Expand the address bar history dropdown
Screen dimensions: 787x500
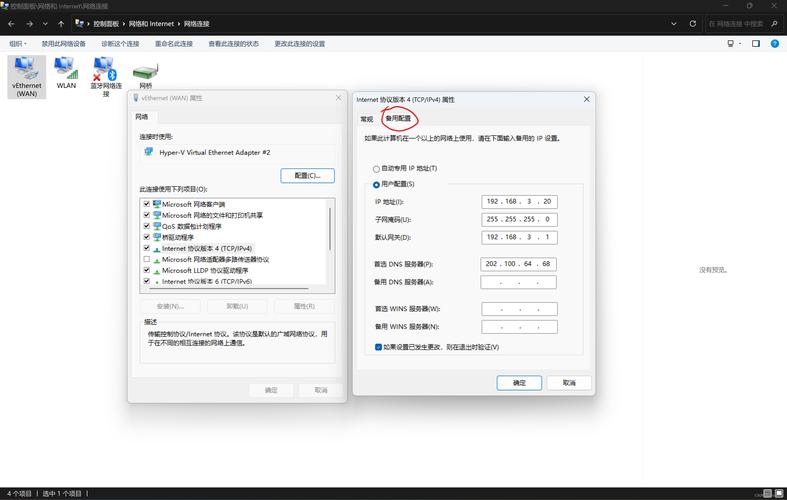click(674, 24)
